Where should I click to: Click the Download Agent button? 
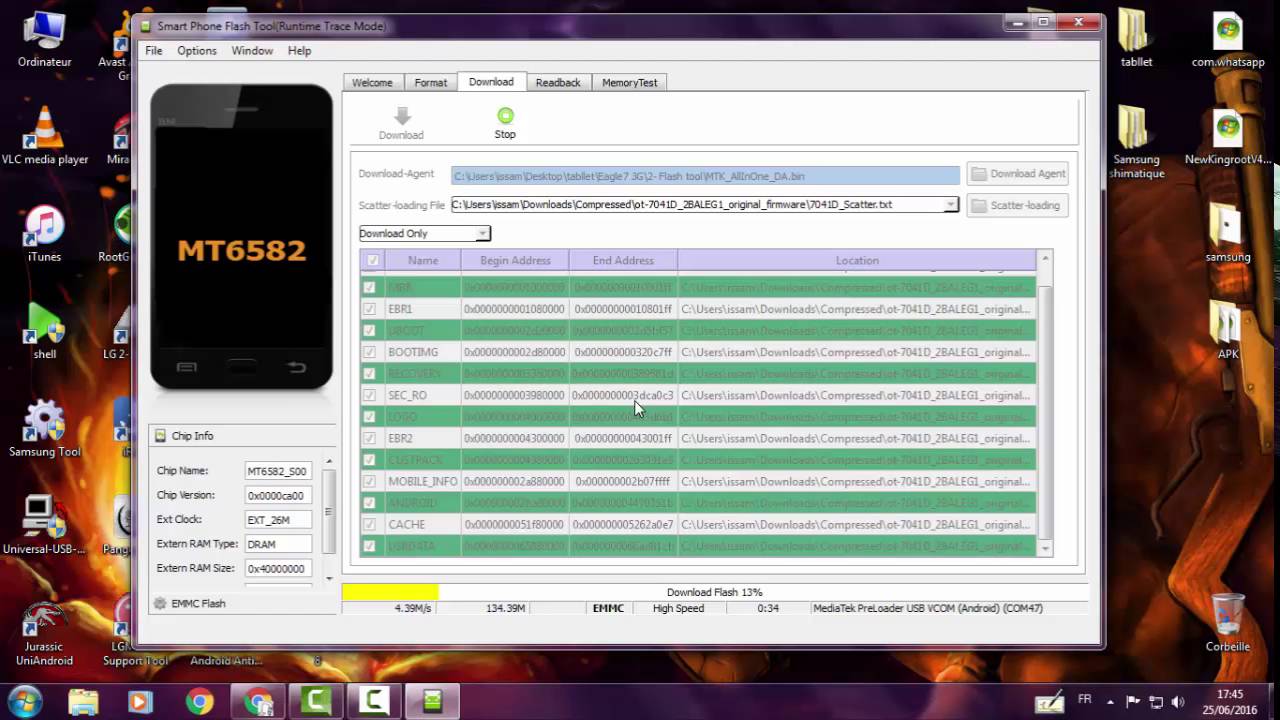[1017, 174]
